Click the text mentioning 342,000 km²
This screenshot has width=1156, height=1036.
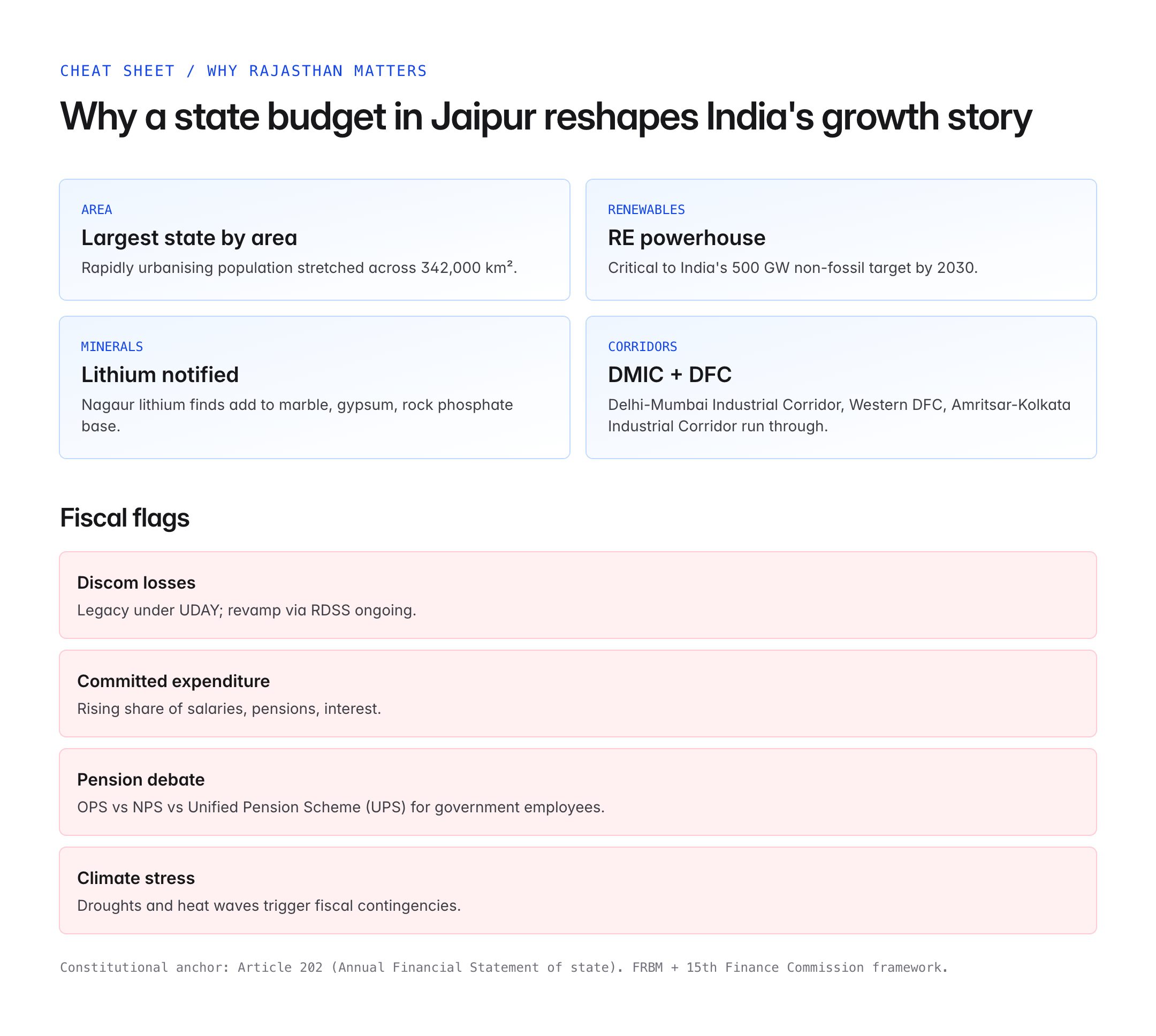[x=299, y=268]
